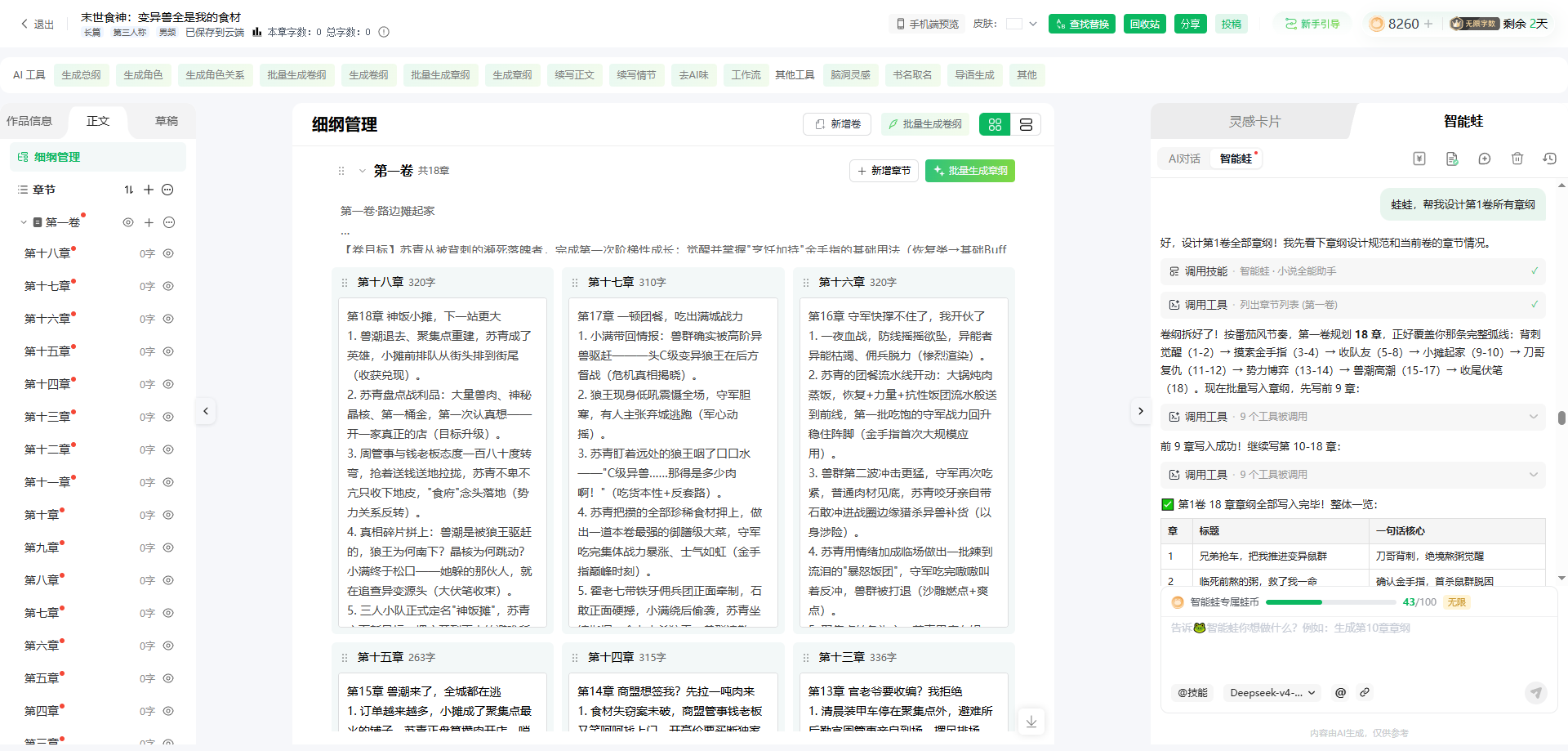Image resolution: width=1568 pixels, height=751 pixels.
Task: Open more options beside 章节 header
Action: coord(167,190)
